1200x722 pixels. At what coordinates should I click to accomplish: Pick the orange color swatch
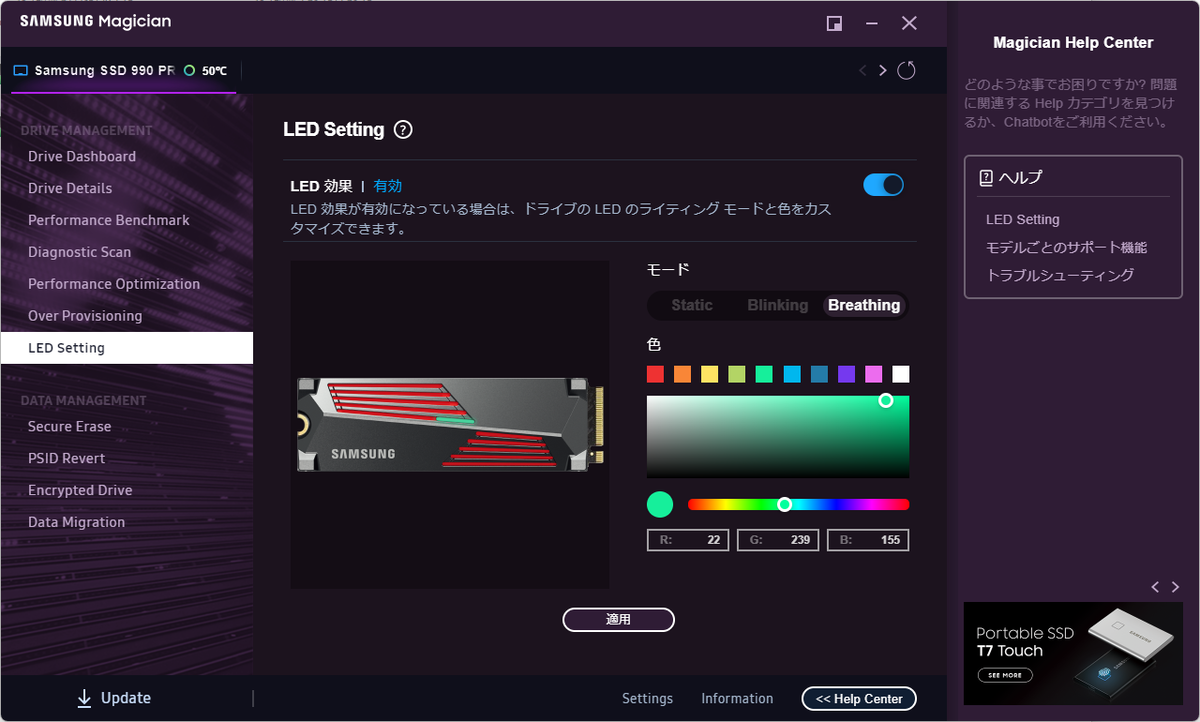pos(682,374)
